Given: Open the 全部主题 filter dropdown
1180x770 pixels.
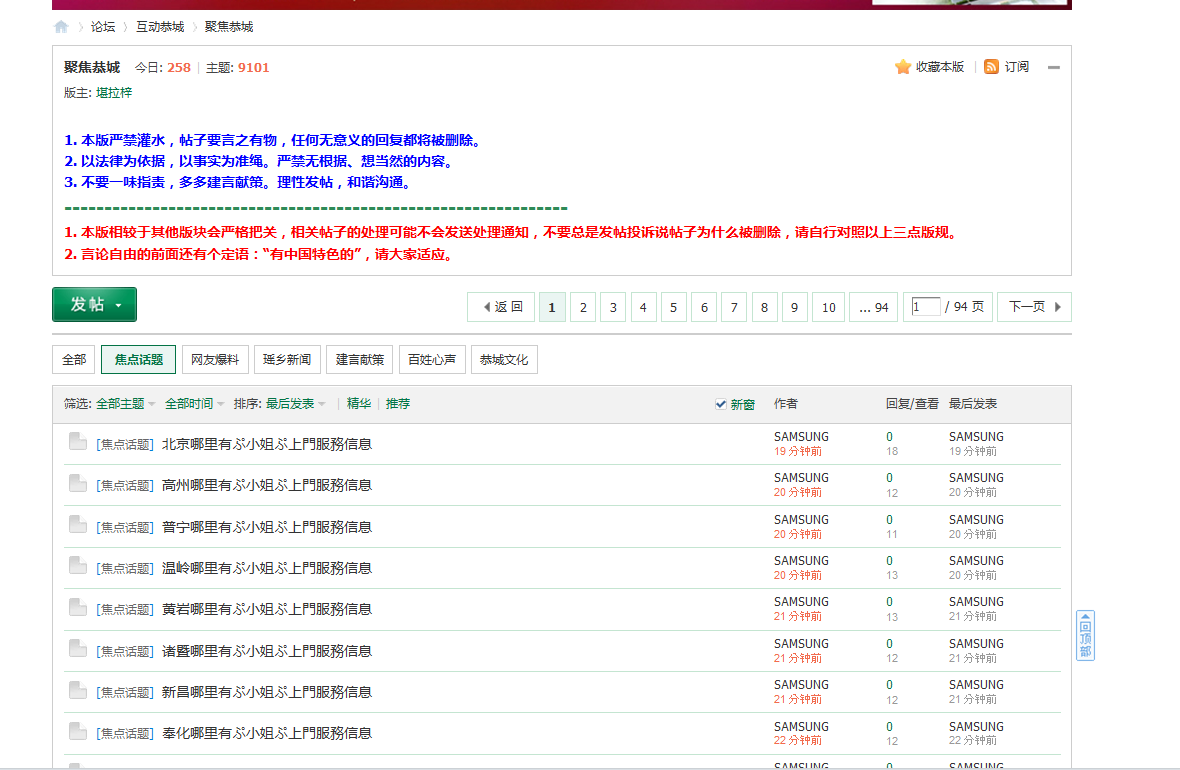Looking at the screenshot, I should click(x=126, y=404).
